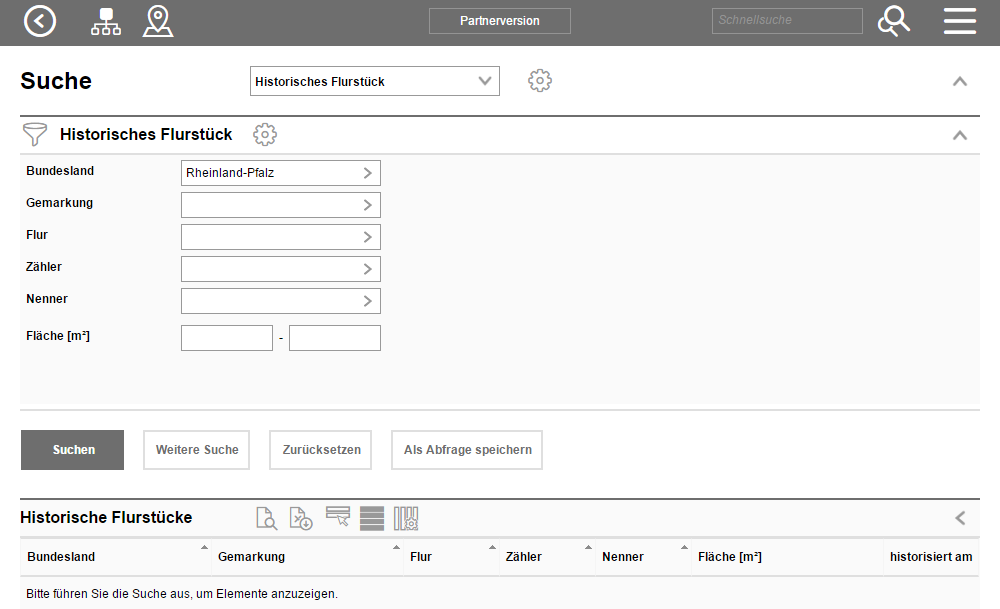Click the funnel filter icon
This screenshot has width=1000, height=609.
pyautogui.click(x=35, y=135)
